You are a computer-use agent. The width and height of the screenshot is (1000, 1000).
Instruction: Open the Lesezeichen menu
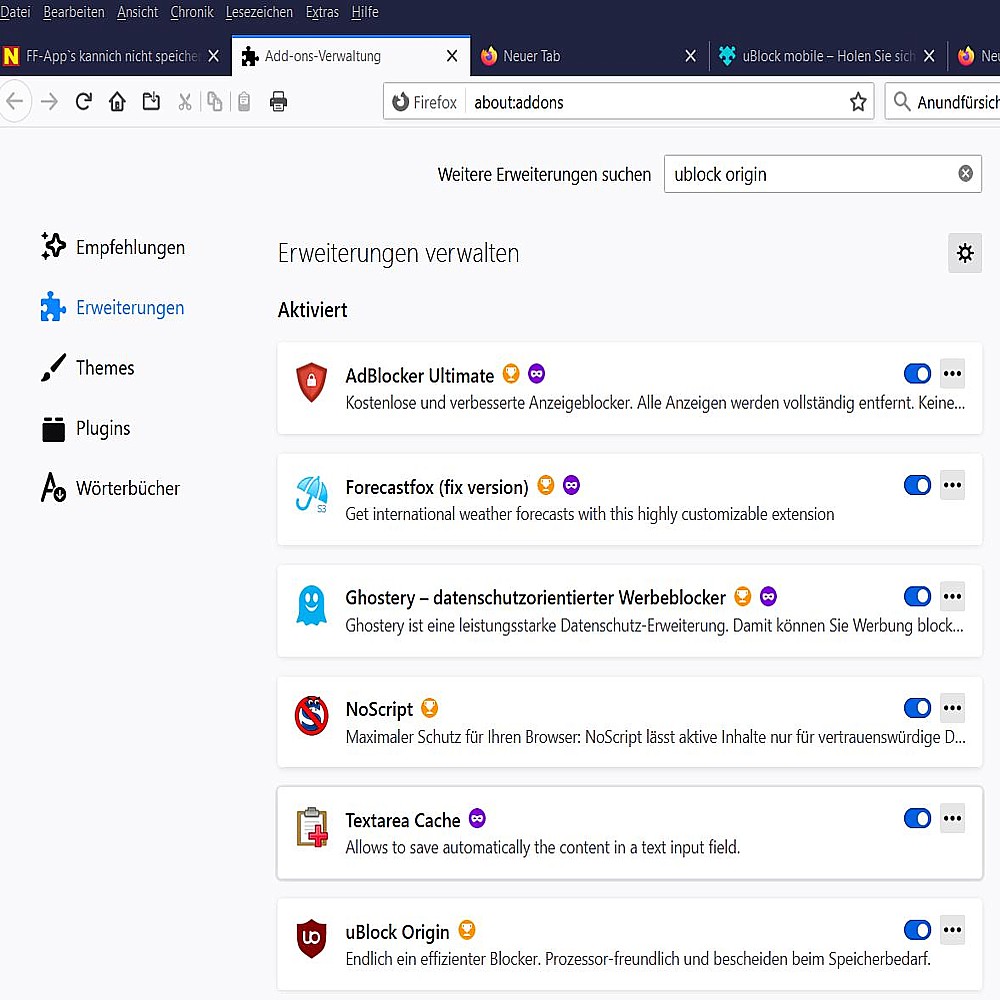259,12
